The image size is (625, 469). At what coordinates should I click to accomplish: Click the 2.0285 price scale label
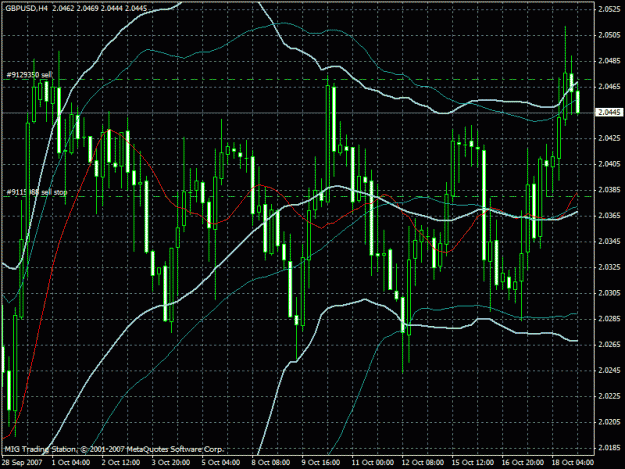[609, 319]
